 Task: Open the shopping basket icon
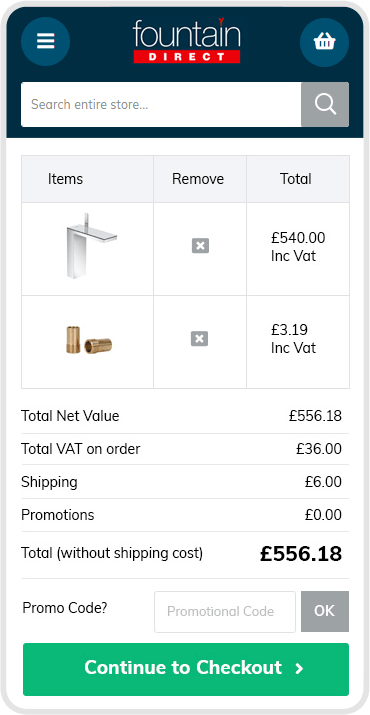324,42
